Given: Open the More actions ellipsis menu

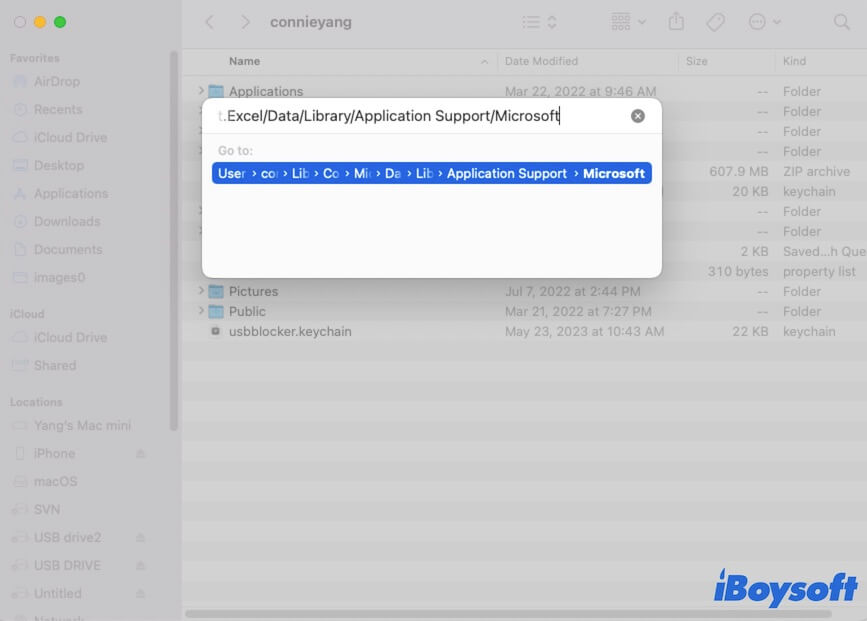Looking at the screenshot, I should [764, 22].
